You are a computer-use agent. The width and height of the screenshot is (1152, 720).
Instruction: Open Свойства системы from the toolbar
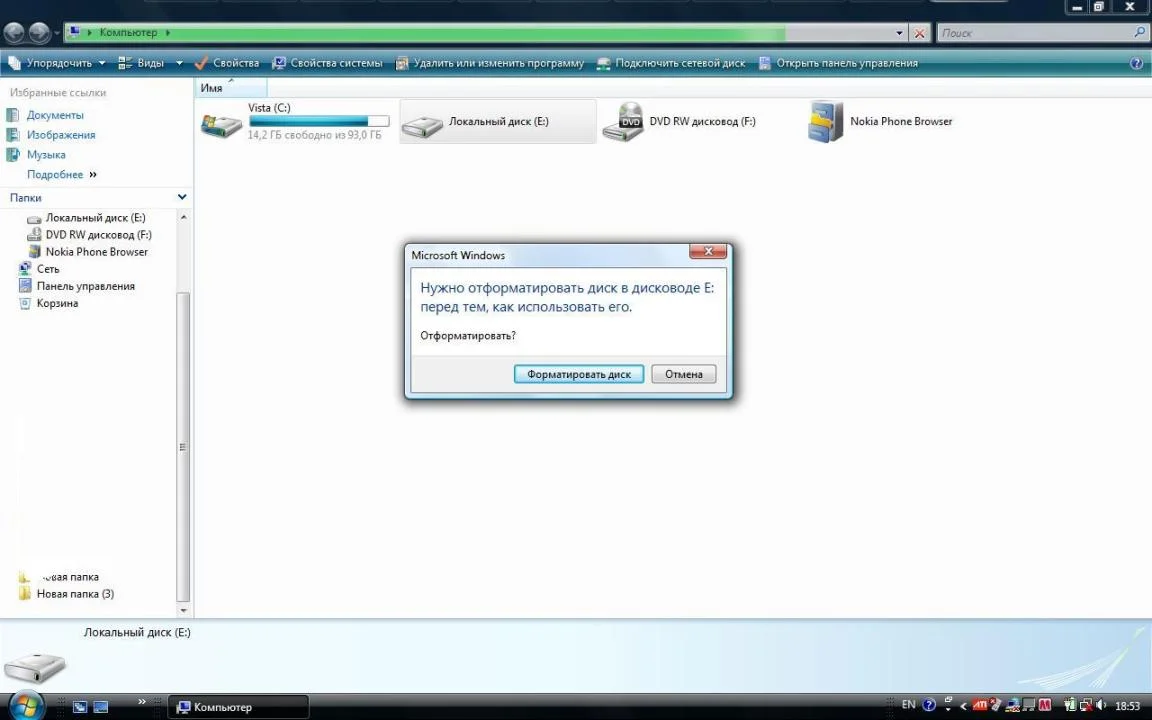[328, 63]
